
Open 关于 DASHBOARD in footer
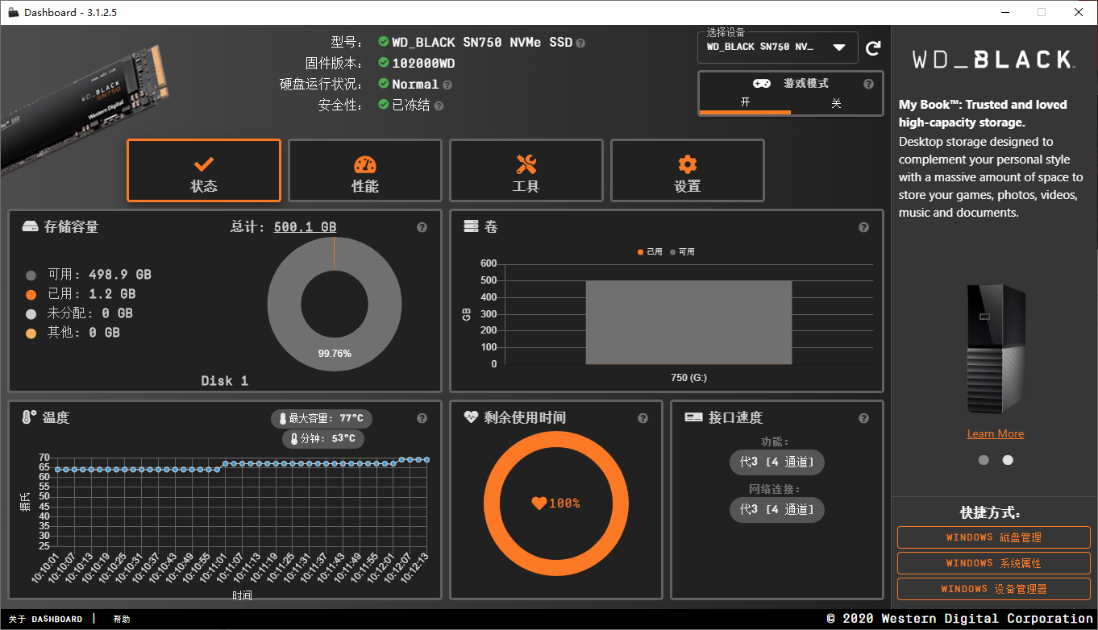[x=46, y=619]
